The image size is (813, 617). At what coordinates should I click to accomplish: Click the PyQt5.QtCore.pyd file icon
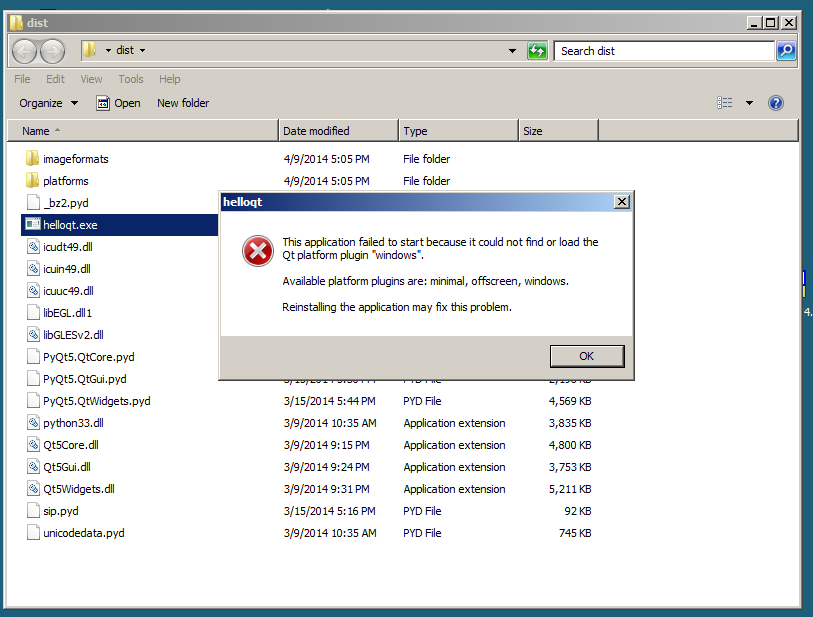coord(33,357)
